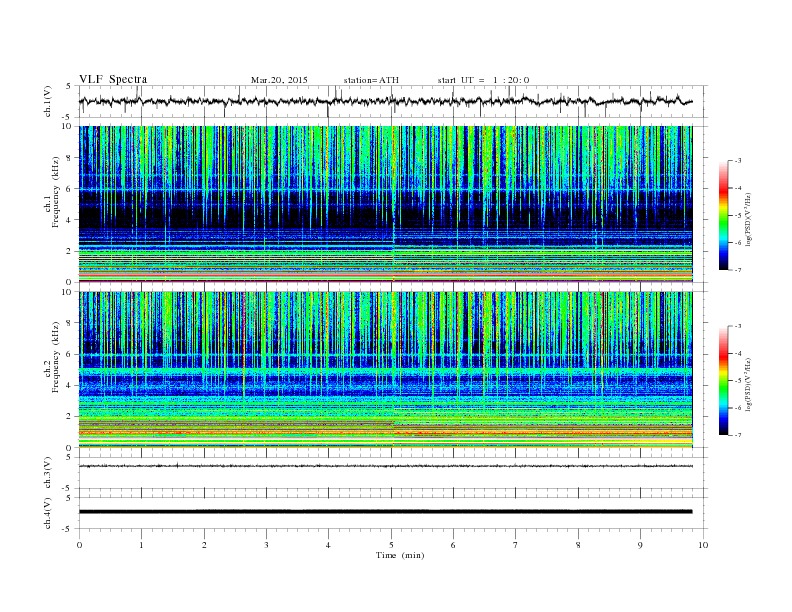Select the "ch.2 Frequency (kHz)" axis label
The height and width of the screenshot is (612, 792).
click(52, 358)
